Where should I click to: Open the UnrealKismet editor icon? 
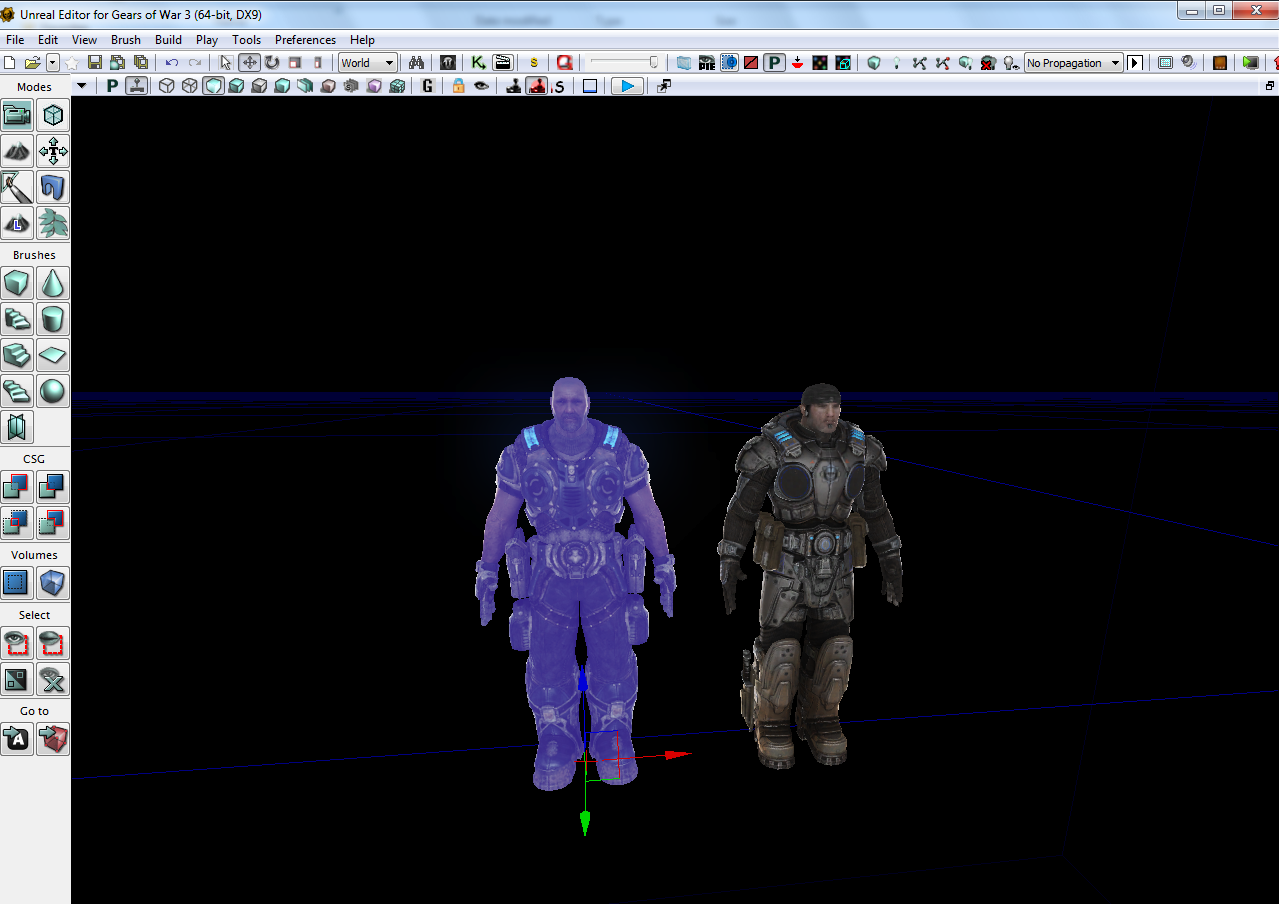[x=479, y=63]
